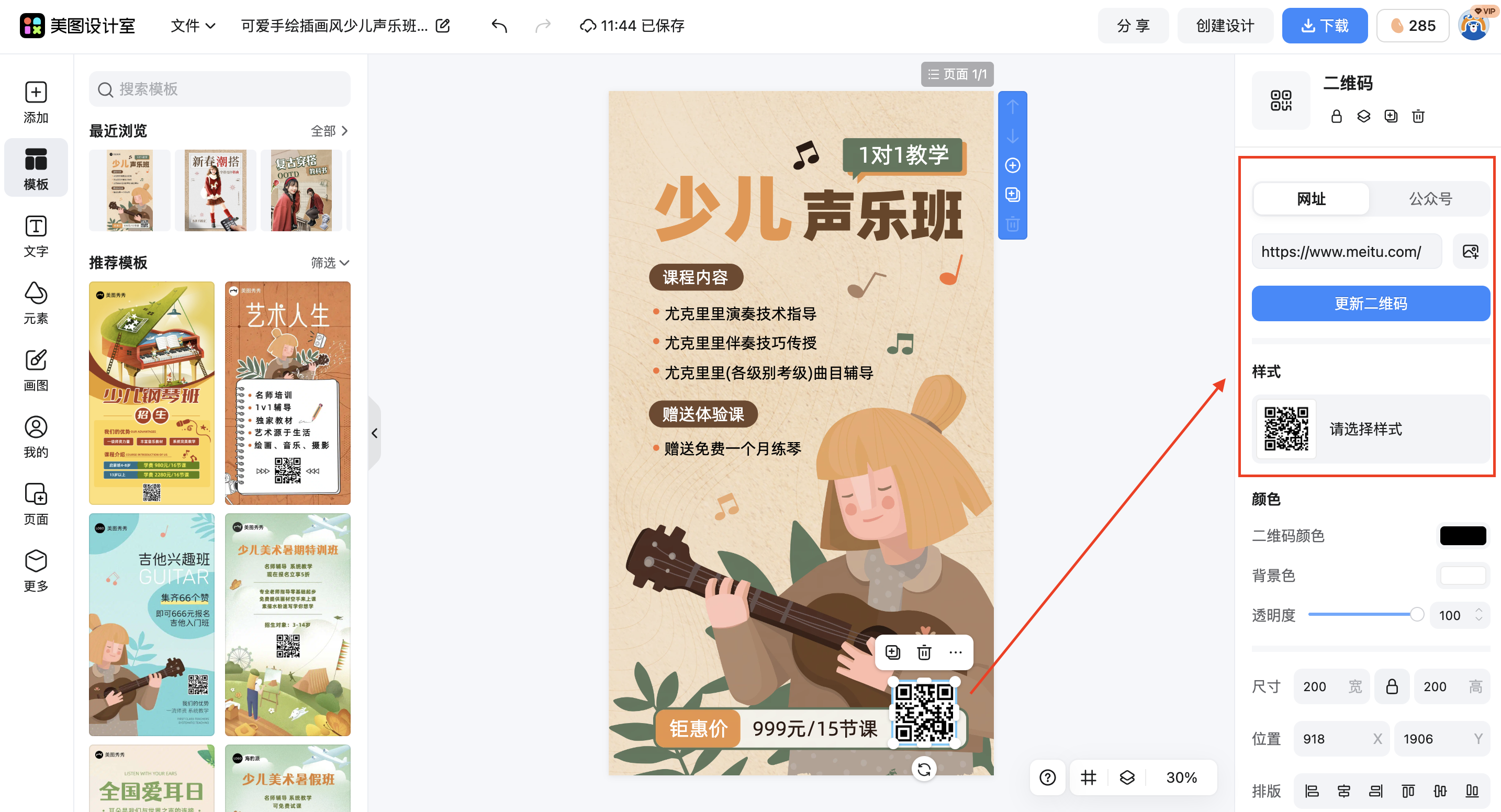Image resolution: width=1501 pixels, height=812 pixels.
Task: Toggle the canvas grid at the bottom toolbar
Action: click(1089, 777)
